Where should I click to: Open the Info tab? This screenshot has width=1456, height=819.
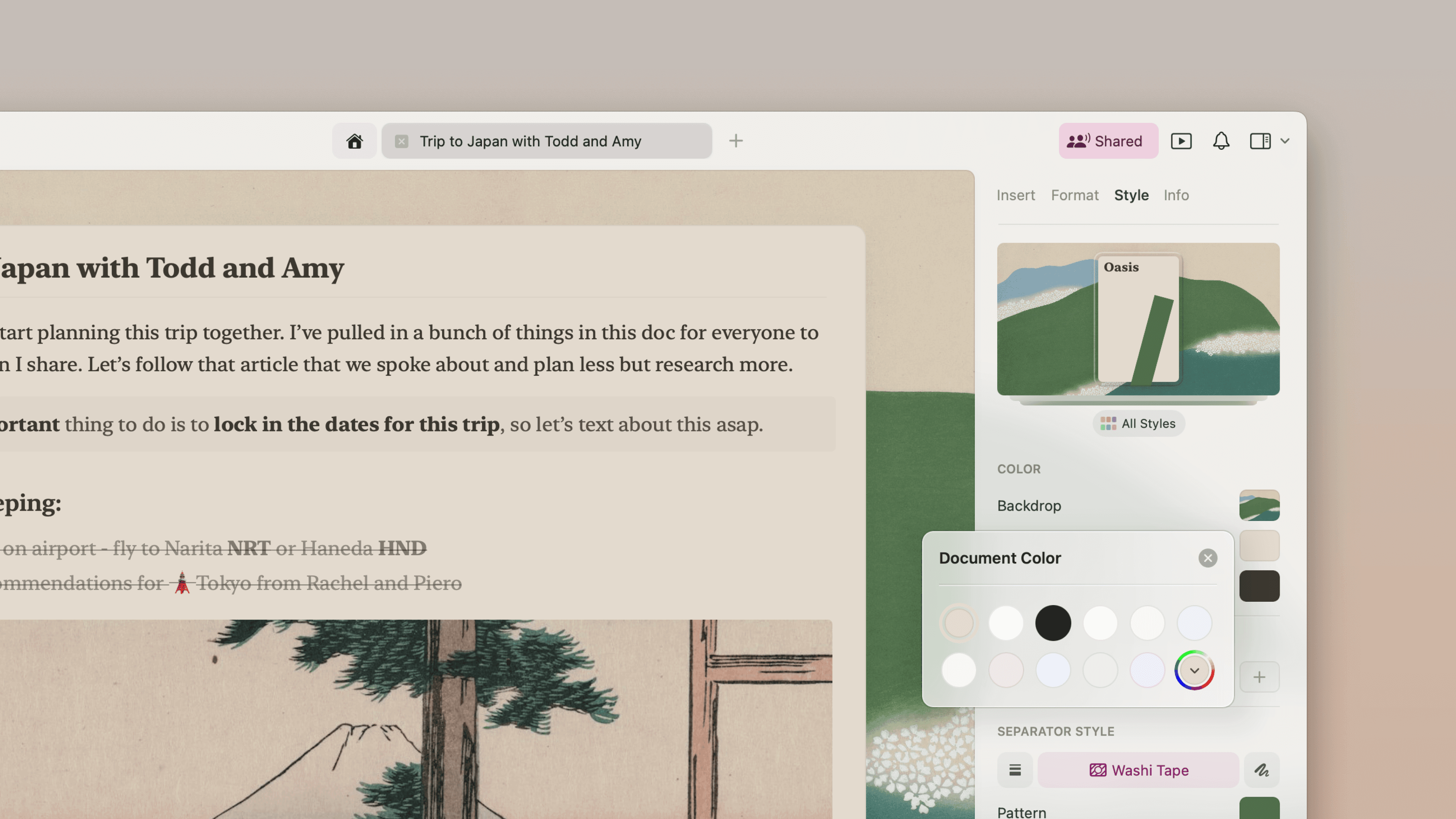click(x=1176, y=195)
